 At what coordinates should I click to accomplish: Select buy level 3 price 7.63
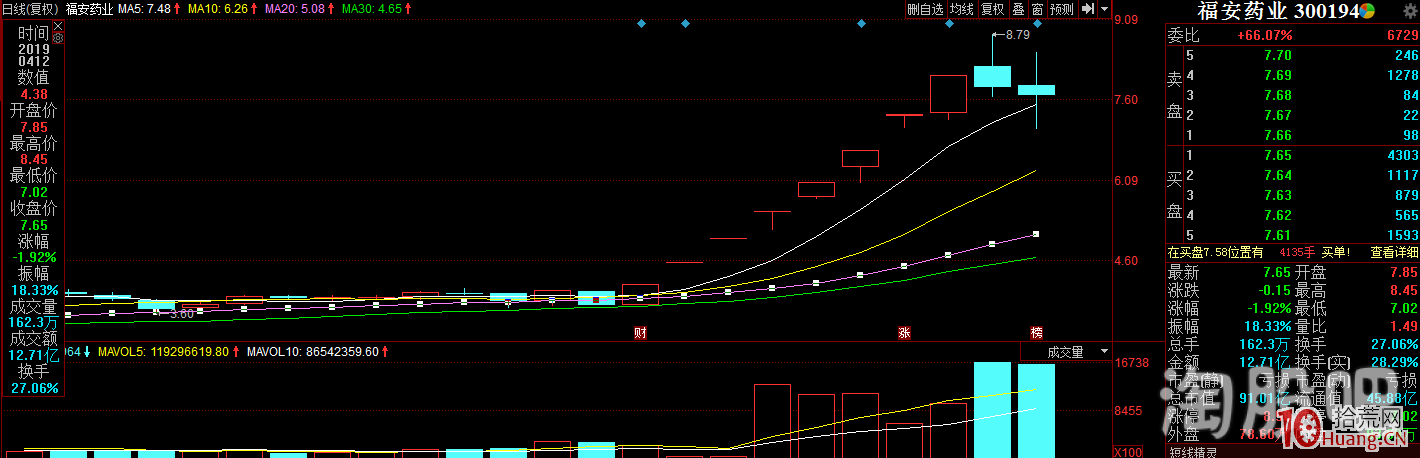[x=1278, y=195]
